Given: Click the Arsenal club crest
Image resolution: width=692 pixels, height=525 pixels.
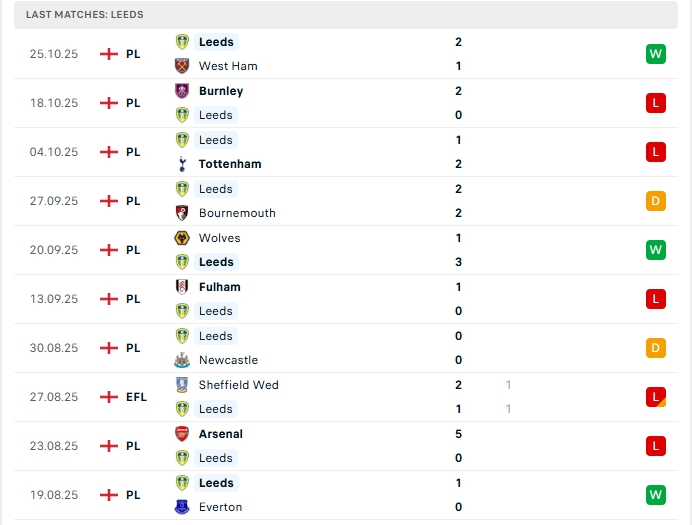Looking at the screenshot, I should pyautogui.click(x=182, y=434).
